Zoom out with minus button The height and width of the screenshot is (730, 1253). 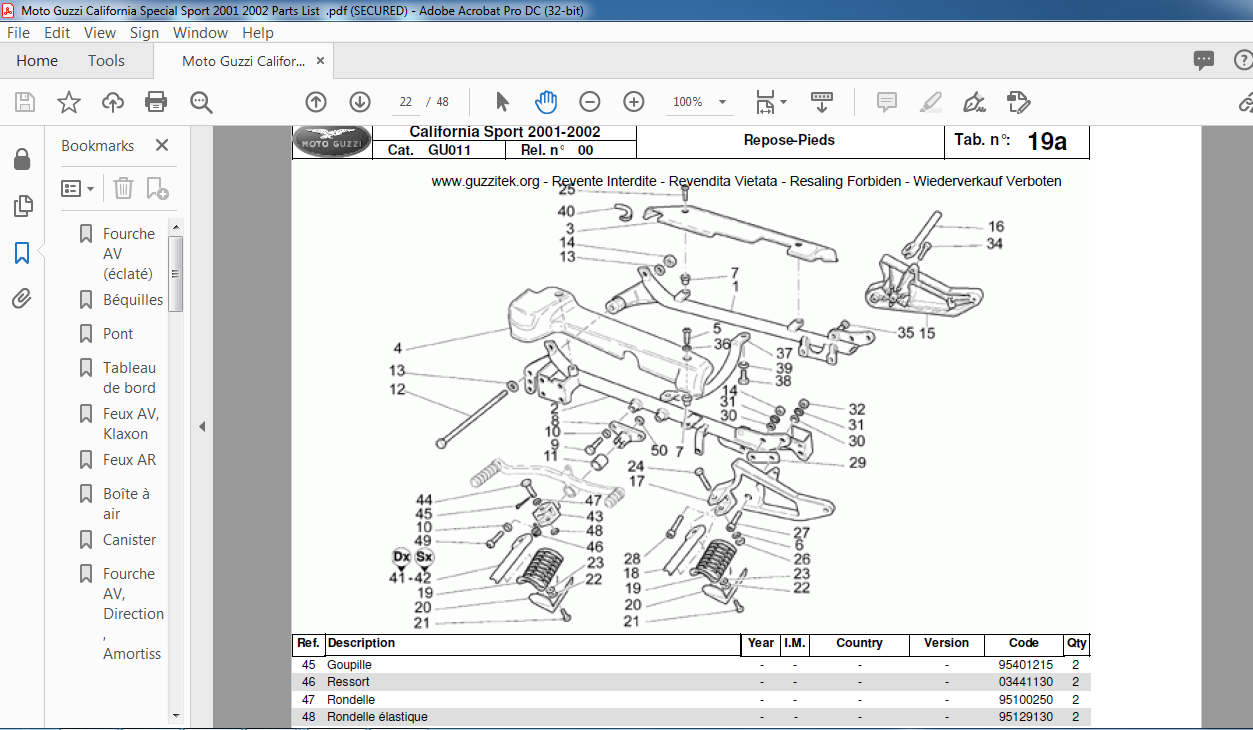tap(590, 102)
